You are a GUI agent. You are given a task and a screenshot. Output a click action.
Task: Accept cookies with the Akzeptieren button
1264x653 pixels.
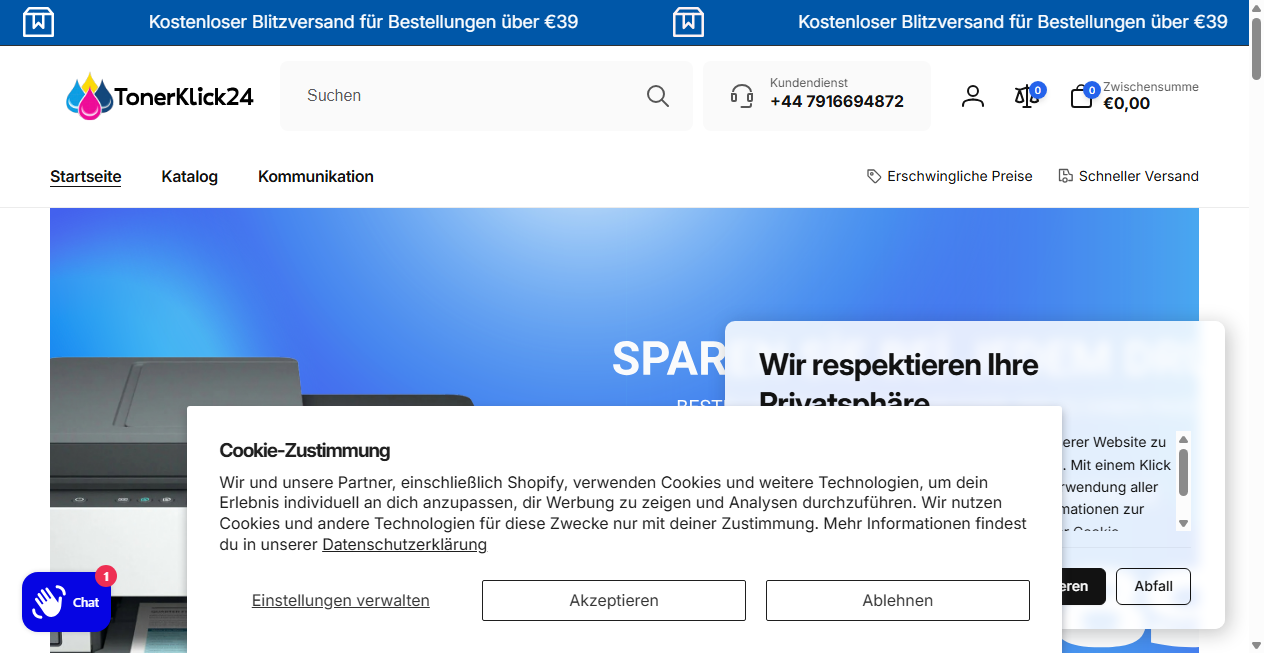point(613,600)
